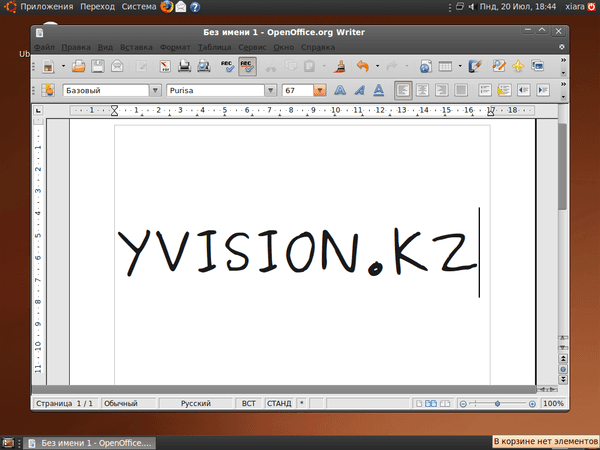Viewport: 600px width, 450px height.
Task: Expand the Purisa font name dropdown
Action: click(271, 90)
